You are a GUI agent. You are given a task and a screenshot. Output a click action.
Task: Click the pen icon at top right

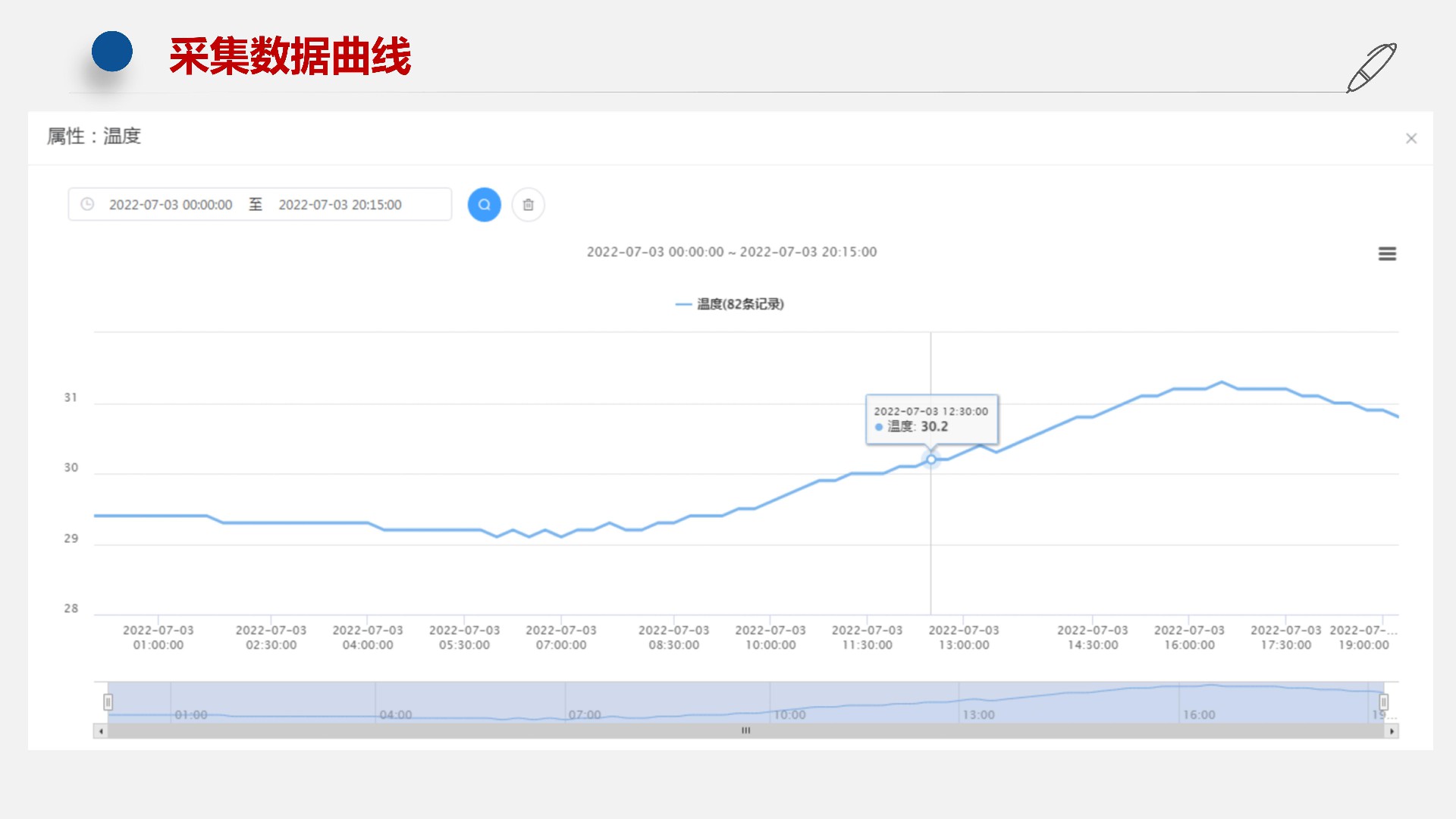(1371, 68)
